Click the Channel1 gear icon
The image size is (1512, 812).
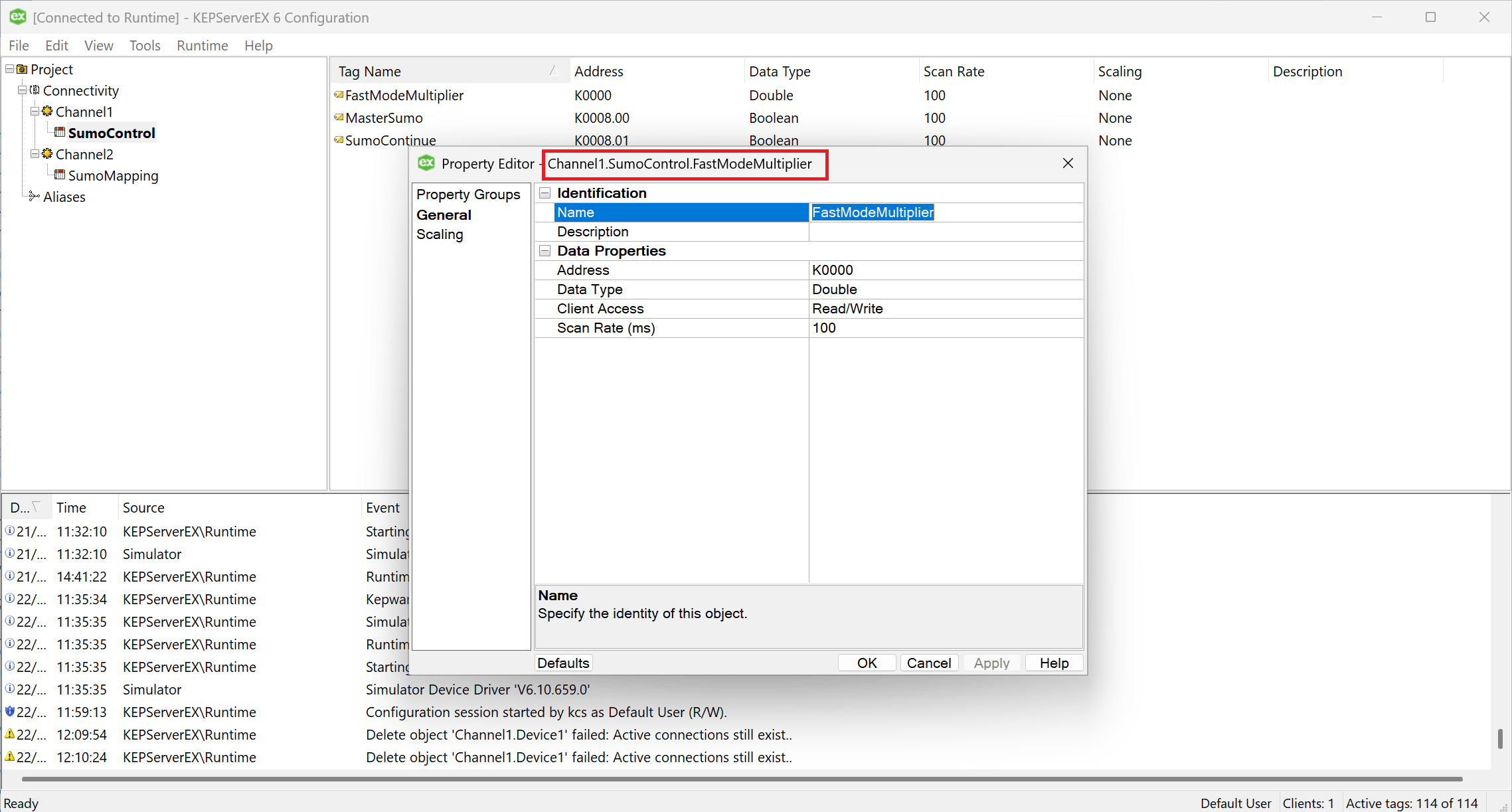(47, 111)
